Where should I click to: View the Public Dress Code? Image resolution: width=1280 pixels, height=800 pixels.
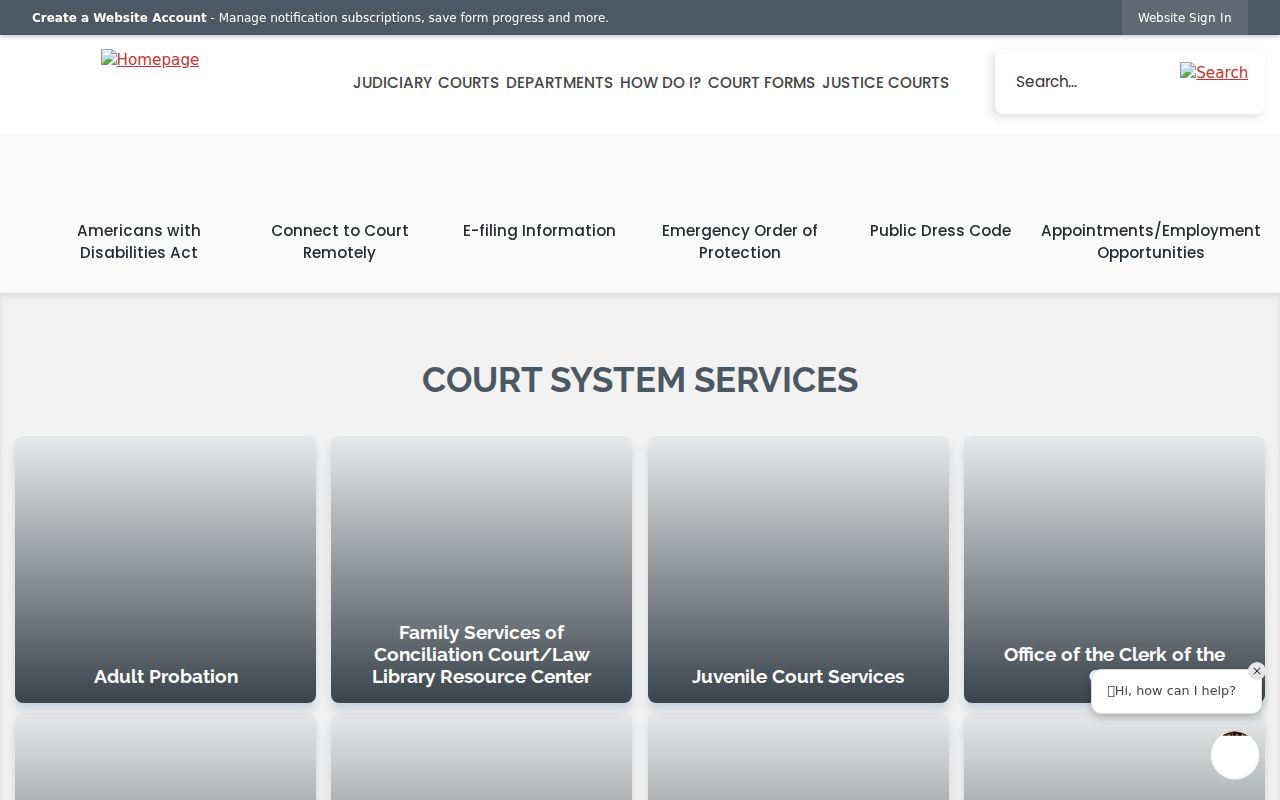940,230
